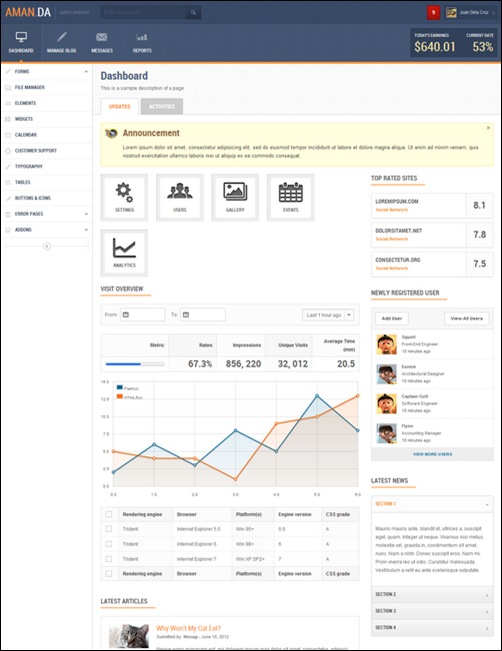Click the search magnifier icon

(x=193, y=12)
